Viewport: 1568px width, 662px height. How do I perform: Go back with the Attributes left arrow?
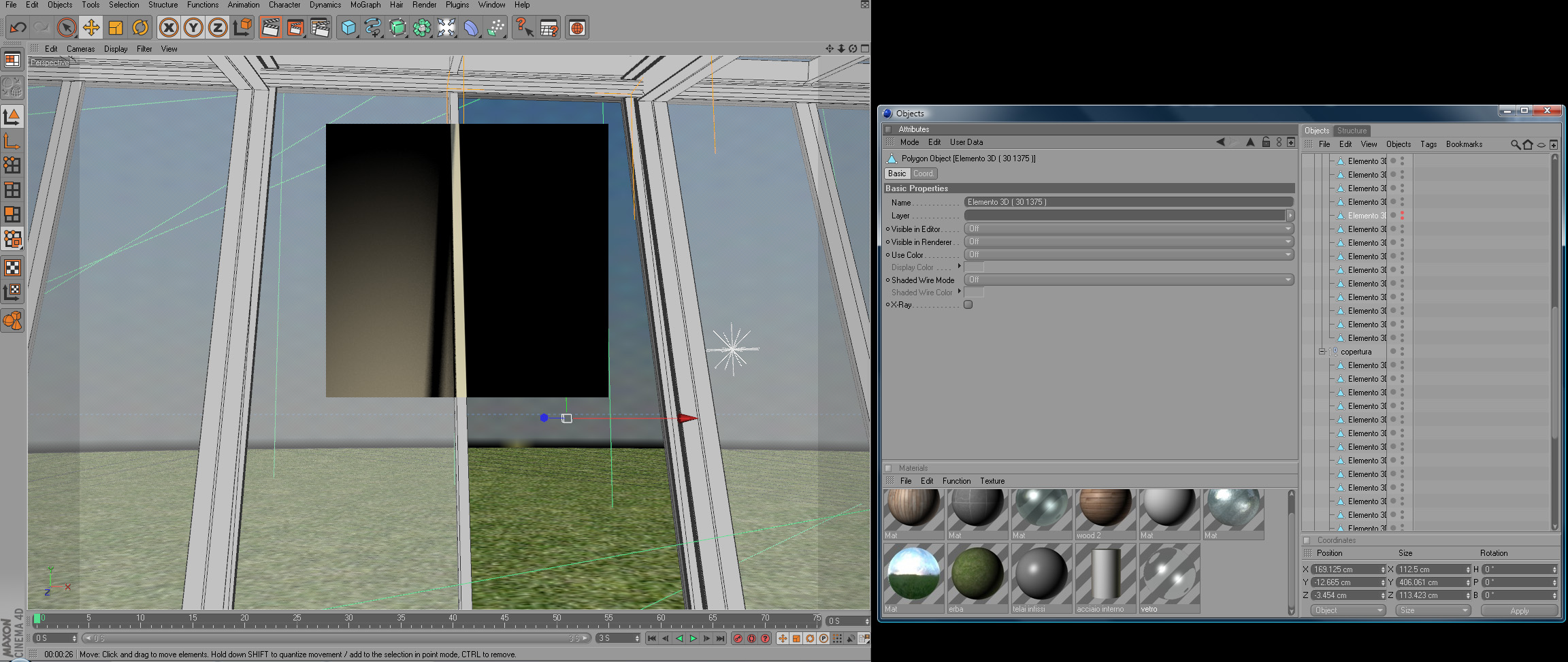1220,142
